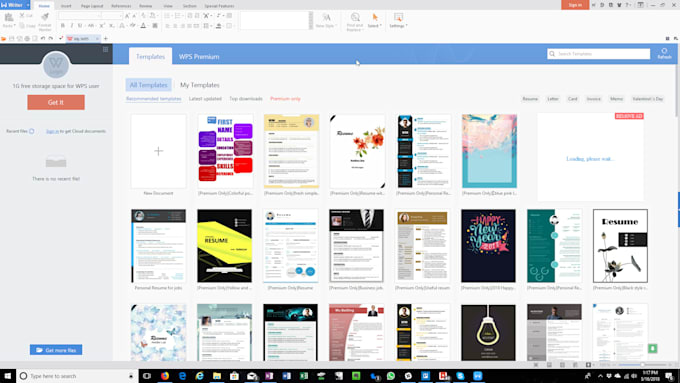This screenshot has width=680, height=383.
Task: Open Firefox from the taskbar
Action: tap(165, 376)
